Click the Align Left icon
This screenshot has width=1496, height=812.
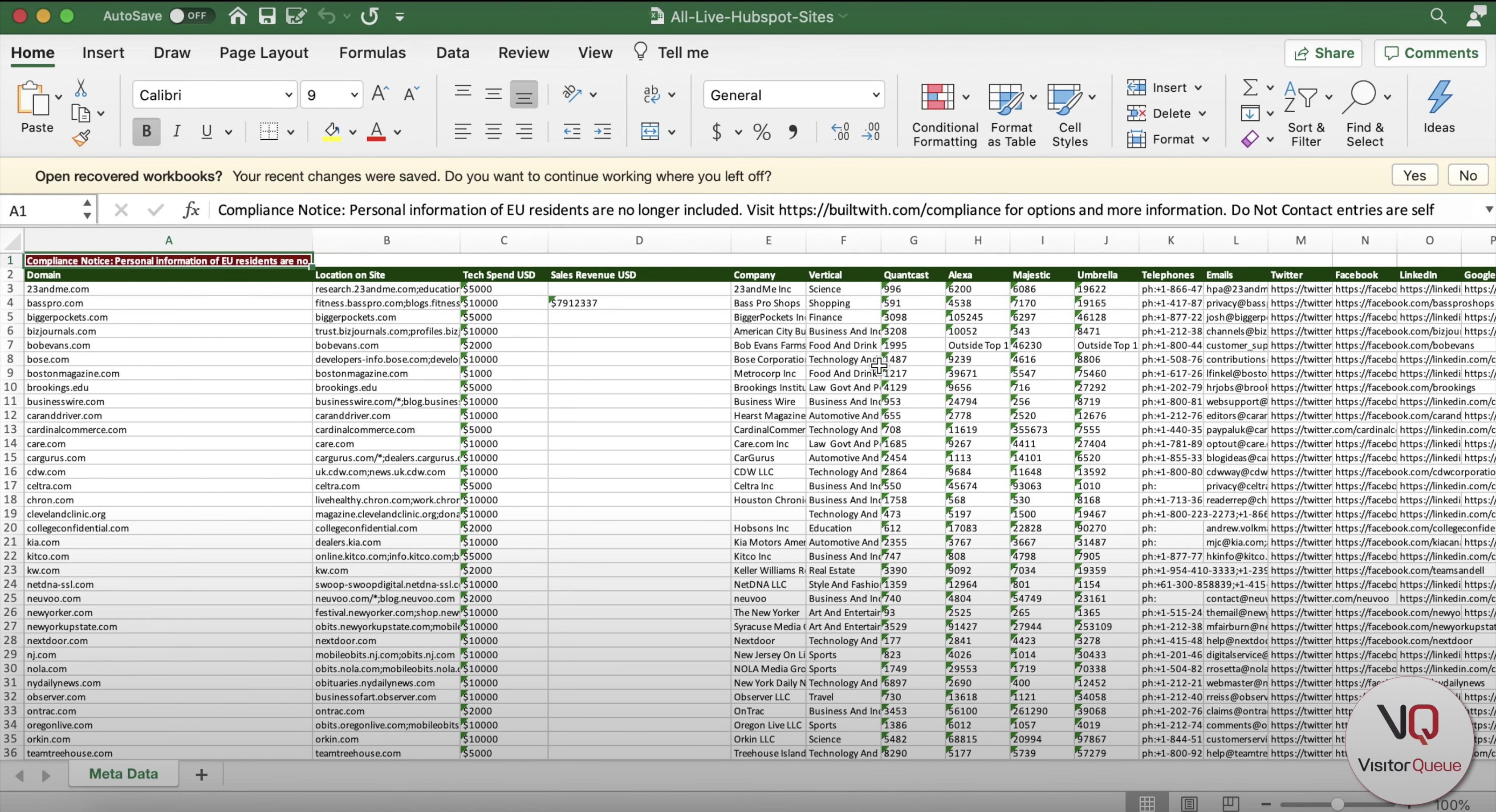pyautogui.click(x=463, y=131)
